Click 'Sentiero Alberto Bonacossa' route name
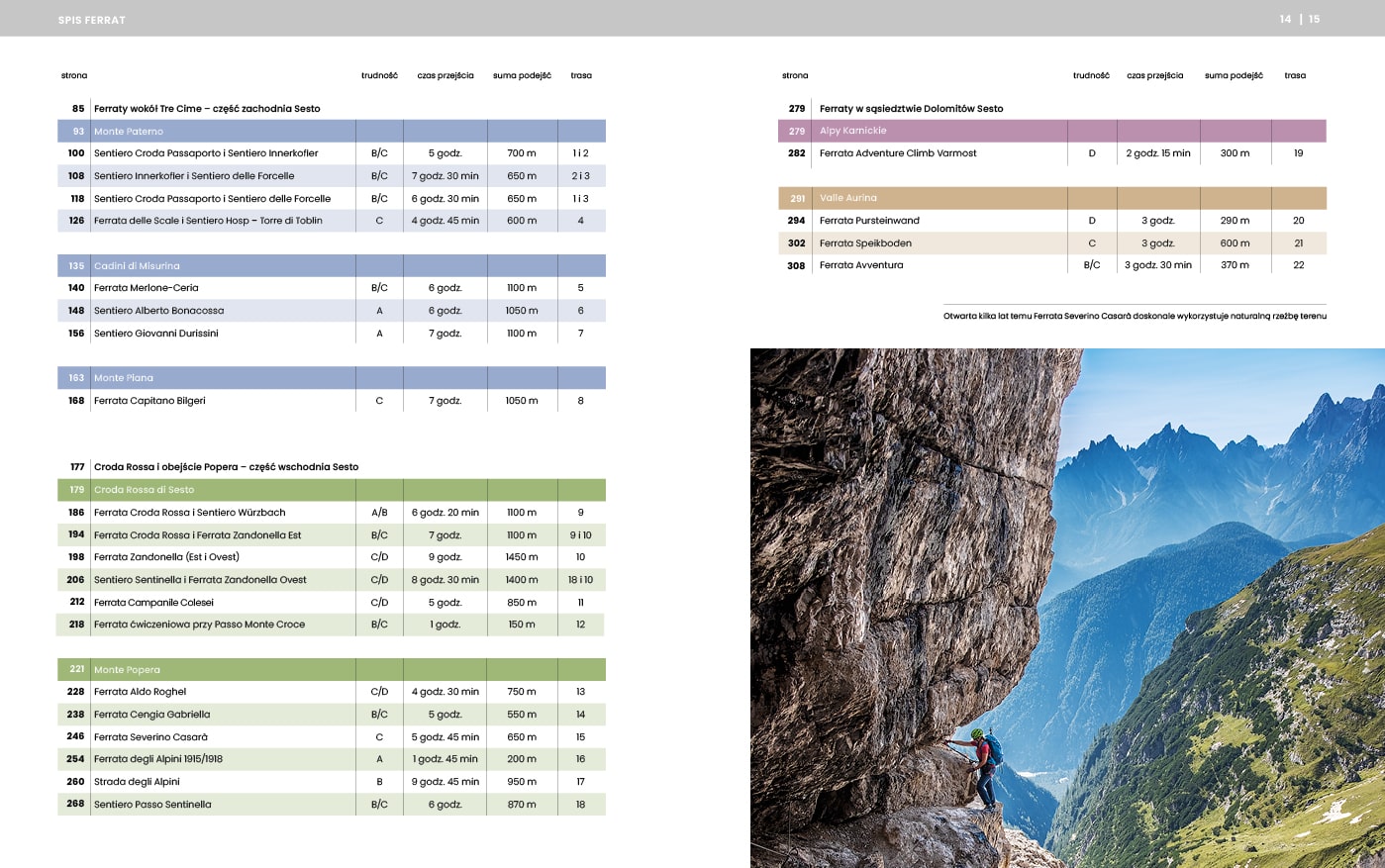This screenshot has width=1385, height=868. (x=158, y=311)
